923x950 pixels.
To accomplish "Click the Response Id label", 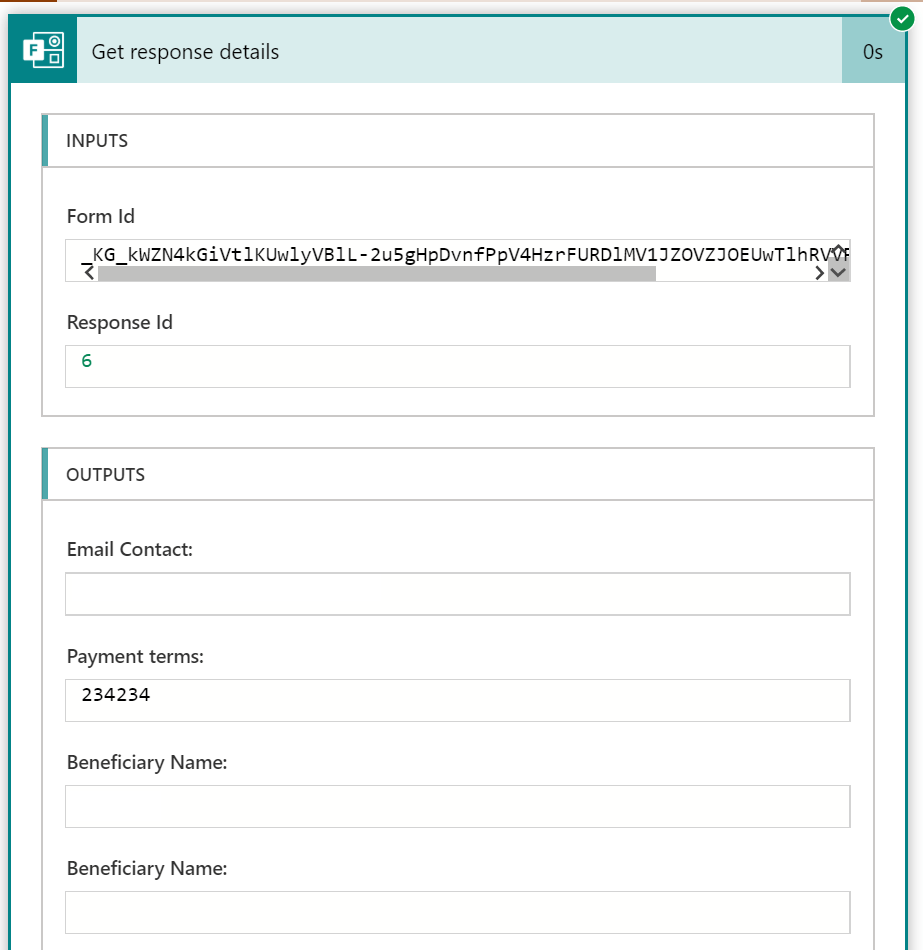I will tap(119, 322).
